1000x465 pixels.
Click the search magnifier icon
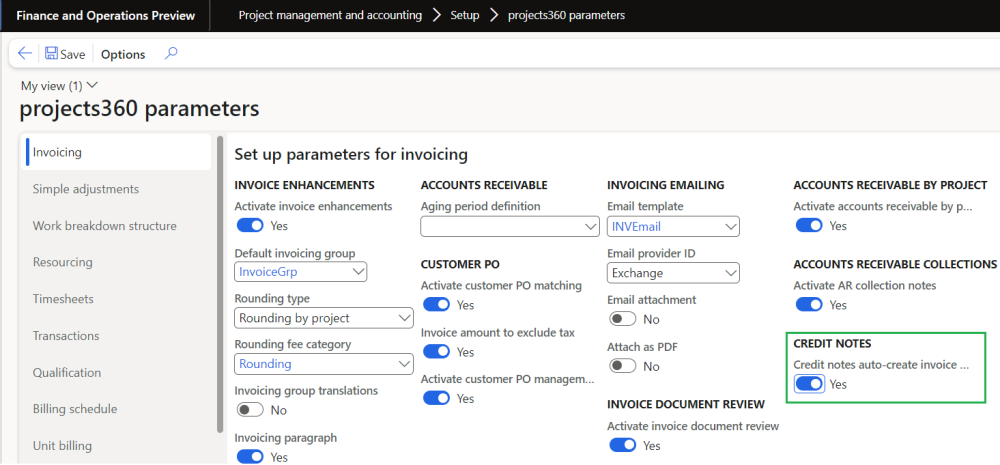pos(171,54)
